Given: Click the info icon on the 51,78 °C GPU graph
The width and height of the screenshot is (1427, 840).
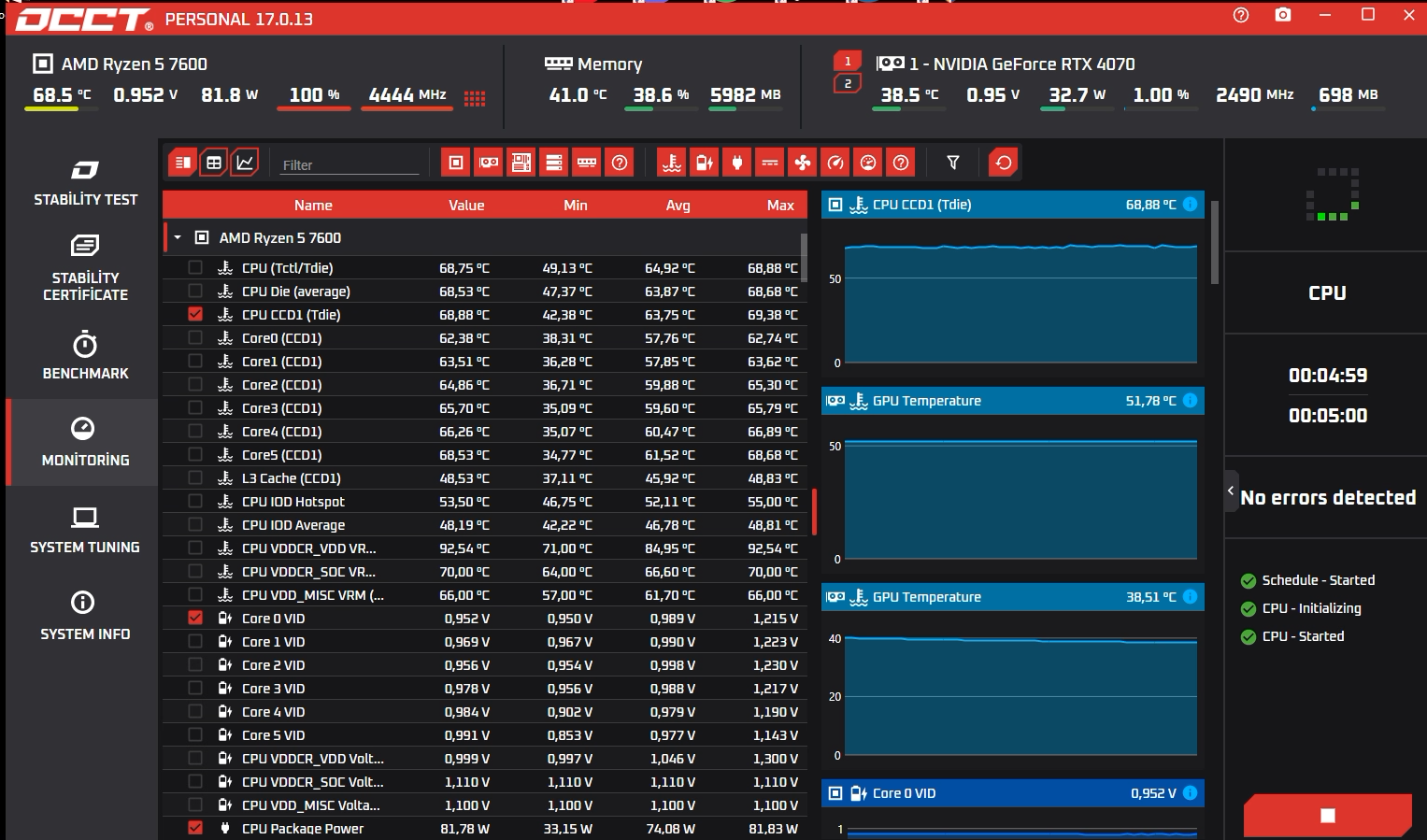Looking at the screenshot, I should 1191,400.
